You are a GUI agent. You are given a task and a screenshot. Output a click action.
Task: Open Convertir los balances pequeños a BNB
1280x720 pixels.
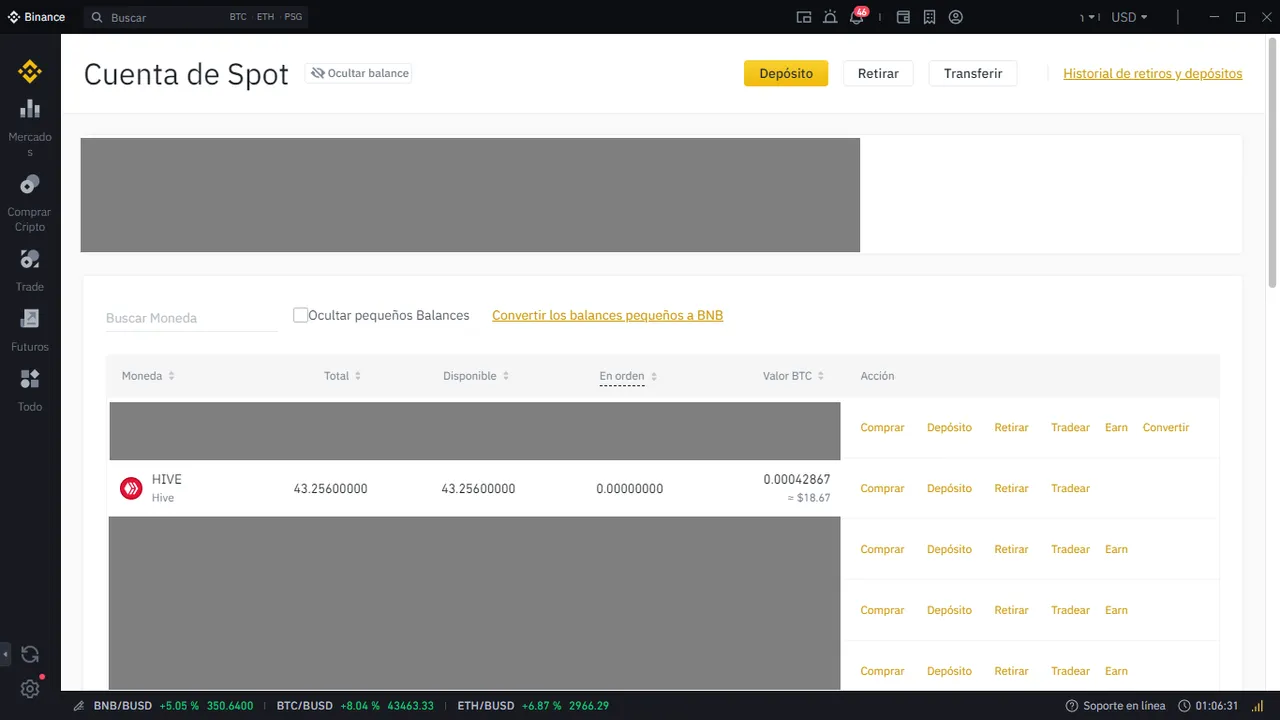[607, 315]
